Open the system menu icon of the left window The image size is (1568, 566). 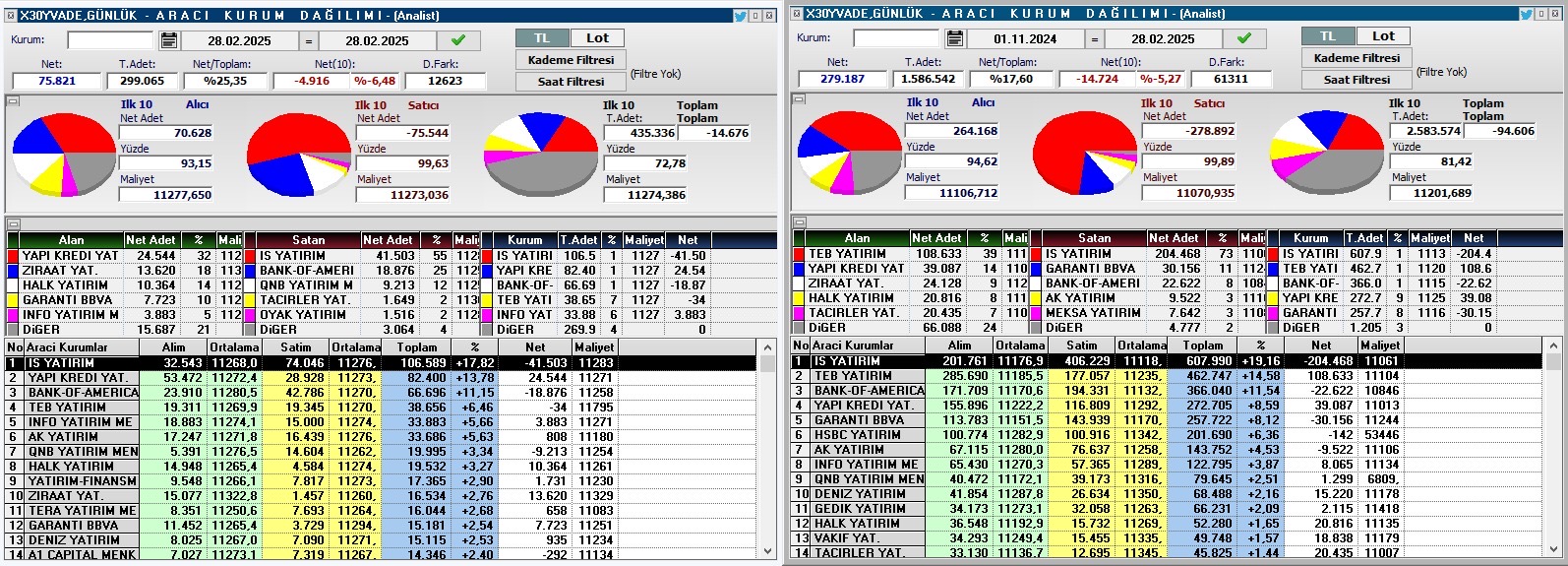(x=10, y=16)
